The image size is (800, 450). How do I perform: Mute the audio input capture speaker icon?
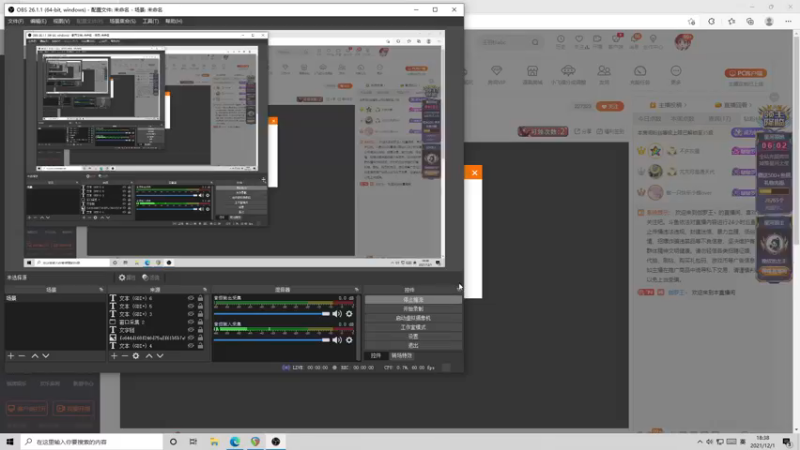[337, 340]
